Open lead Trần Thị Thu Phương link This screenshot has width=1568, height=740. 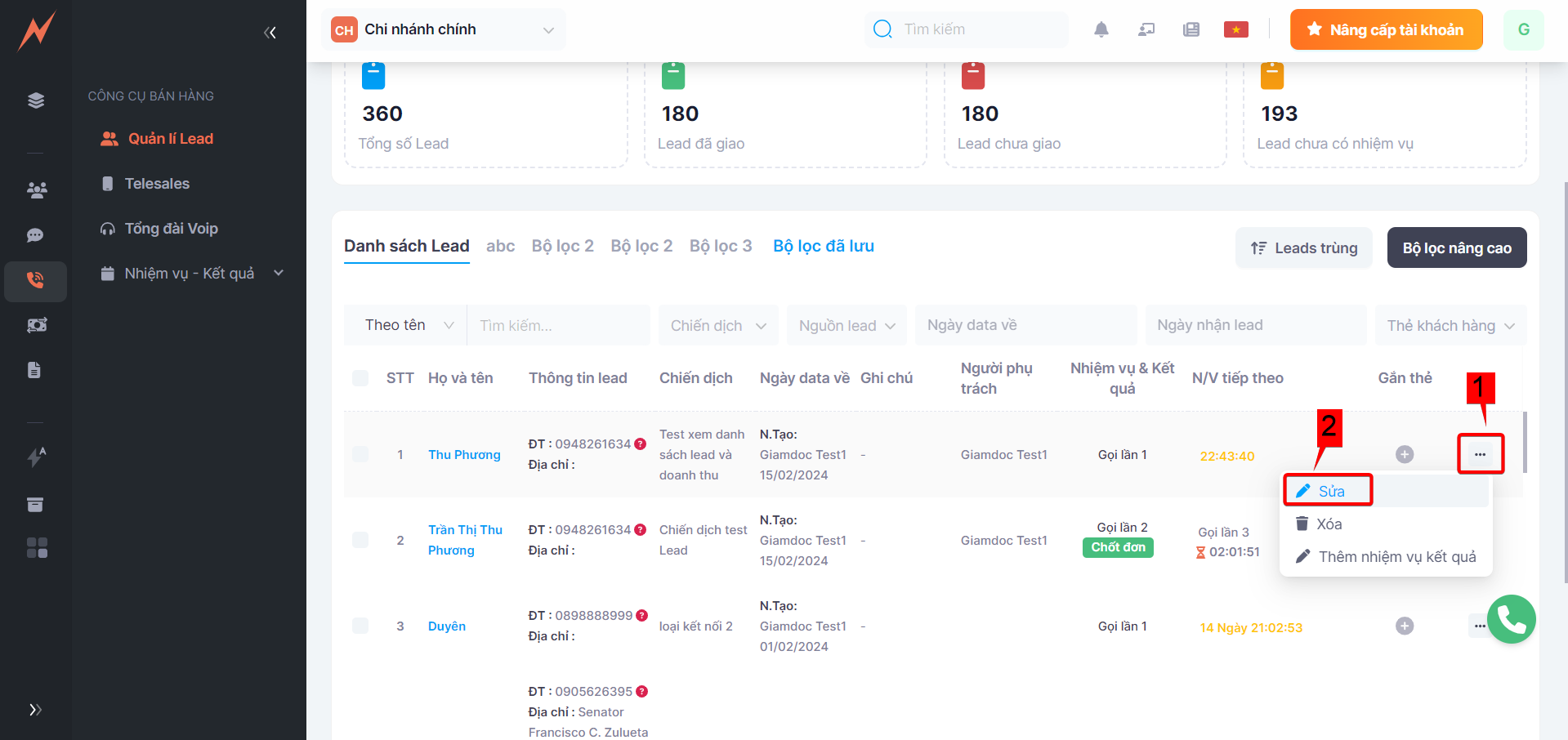coord(464,540)
